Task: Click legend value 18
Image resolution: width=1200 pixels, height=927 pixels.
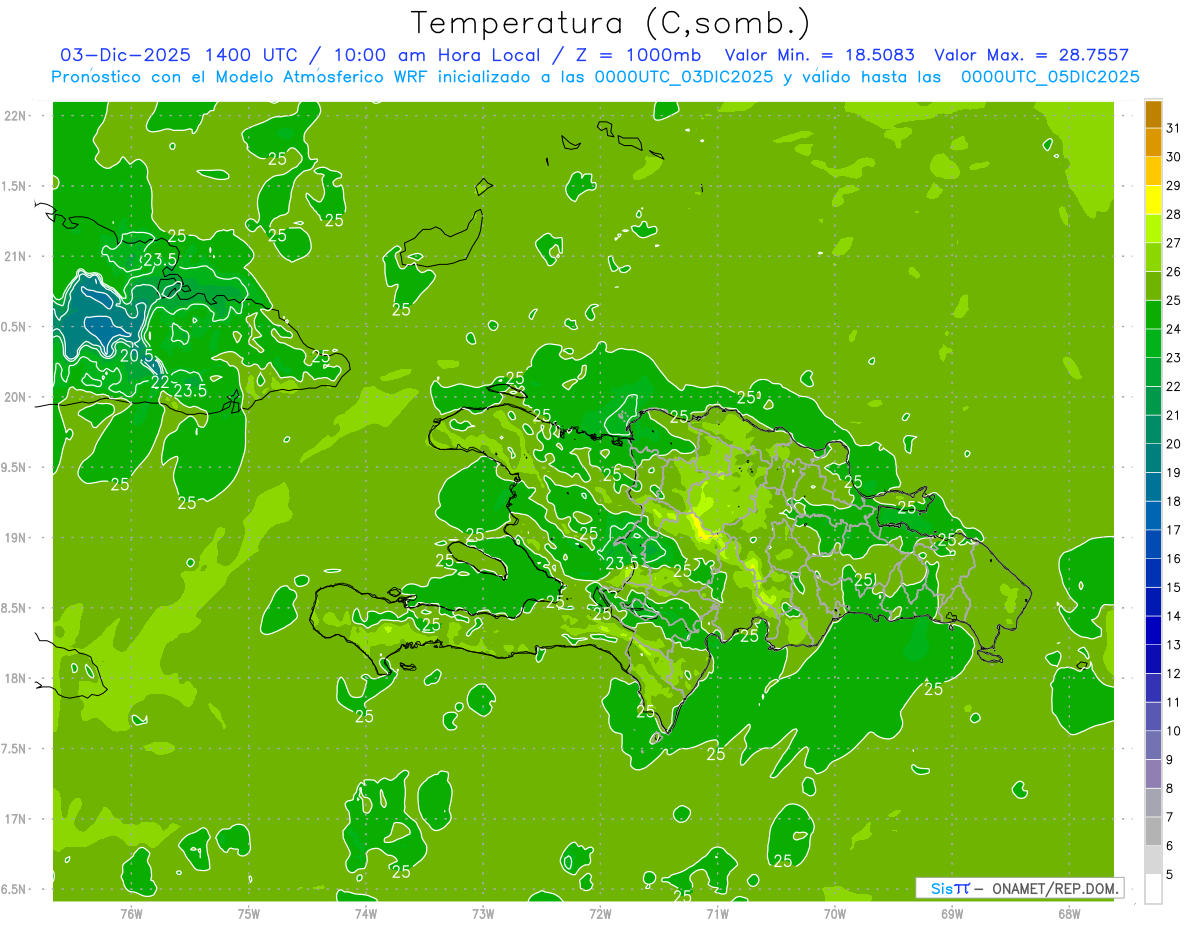Action: click(1174, 501)
